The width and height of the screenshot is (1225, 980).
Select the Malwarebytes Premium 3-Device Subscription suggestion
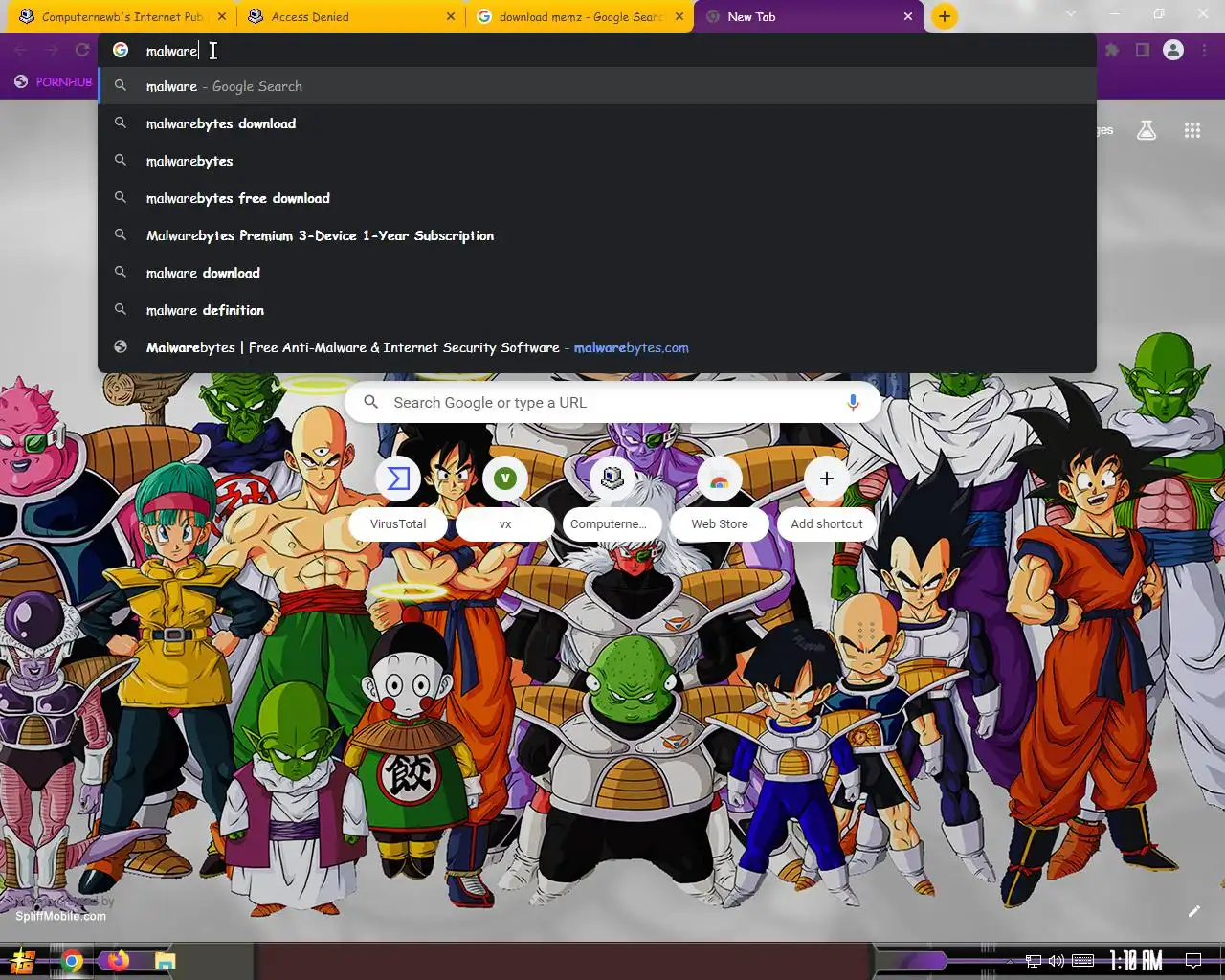597,235
